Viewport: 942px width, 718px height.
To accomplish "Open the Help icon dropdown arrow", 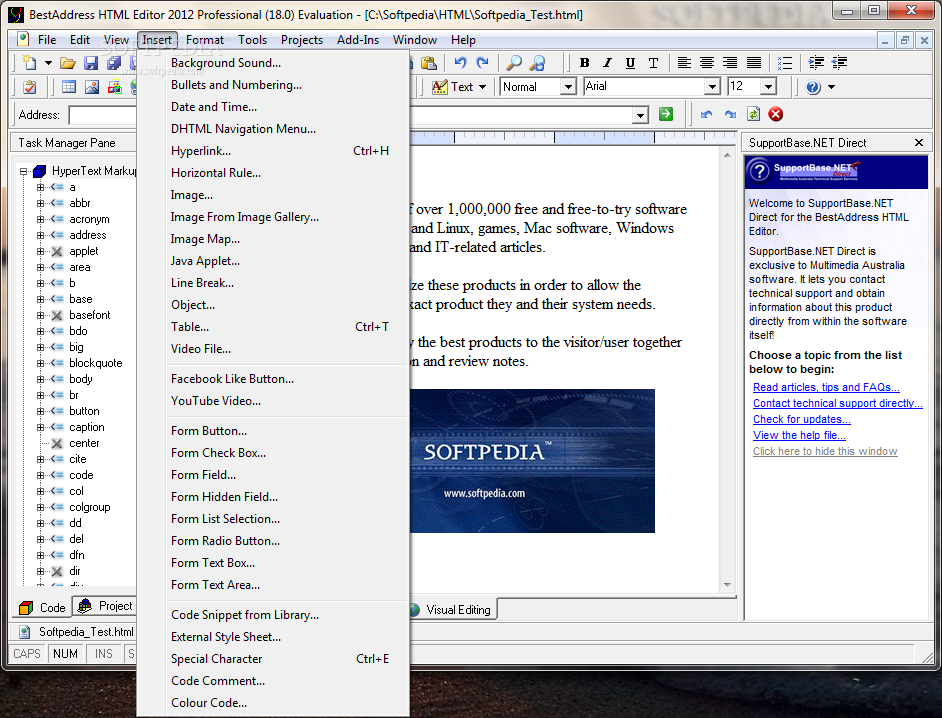I will click(x=831, y=87).
